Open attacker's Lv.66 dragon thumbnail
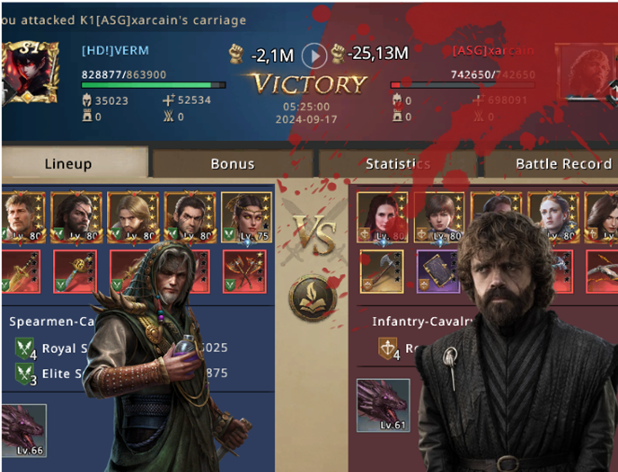This screenshot has height=472, width=618. pos(24,431)
